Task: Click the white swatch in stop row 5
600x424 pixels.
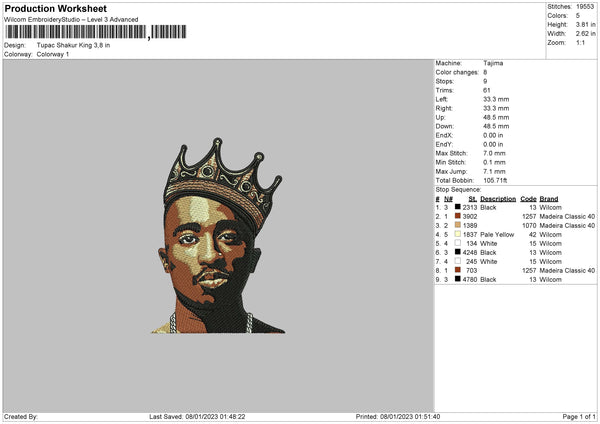Action: [457, 243]
